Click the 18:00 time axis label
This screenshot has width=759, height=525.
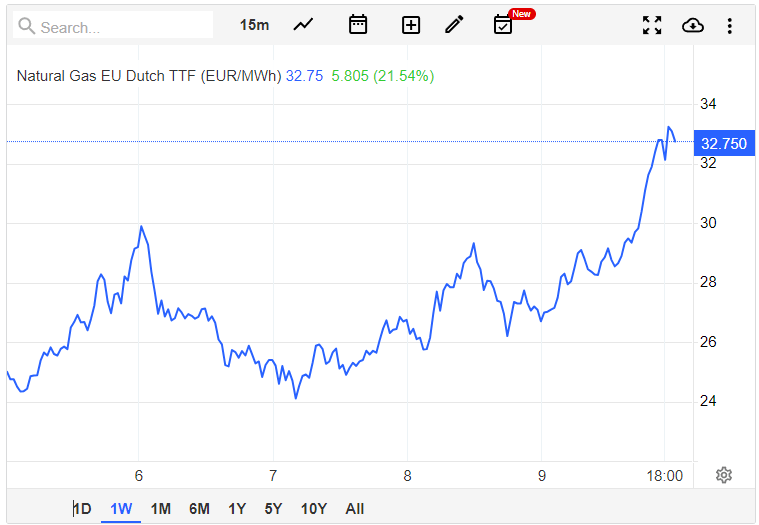tap(665, 476)
